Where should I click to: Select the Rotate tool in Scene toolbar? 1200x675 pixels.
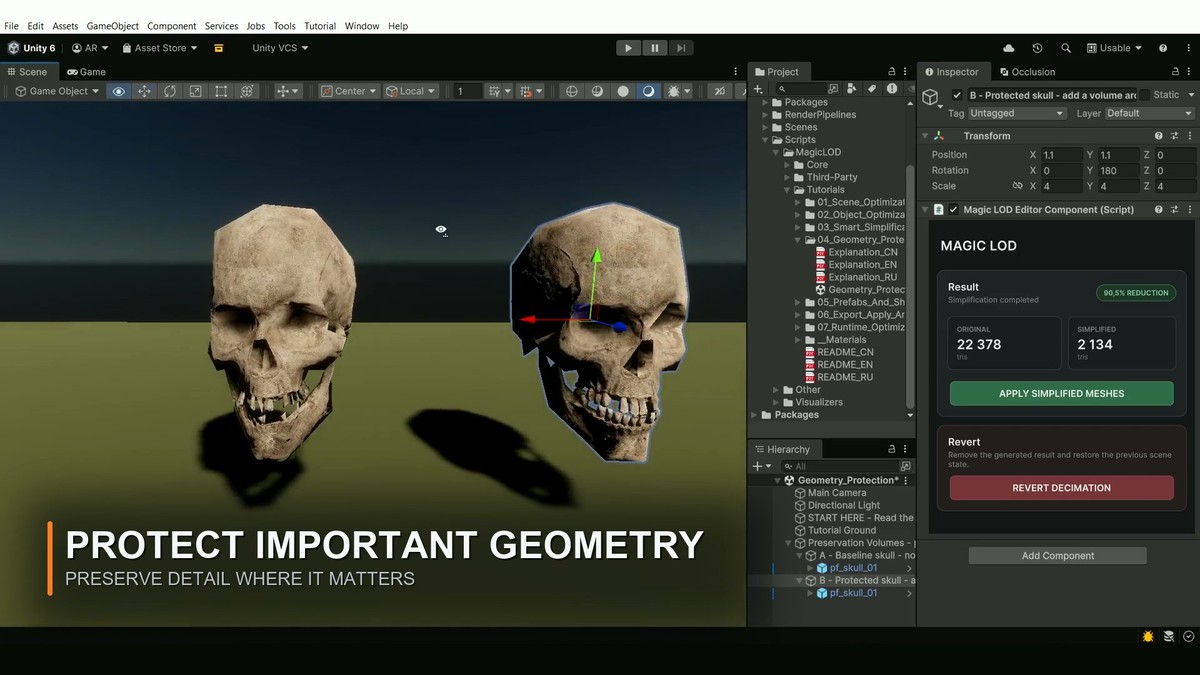(170, 91)
